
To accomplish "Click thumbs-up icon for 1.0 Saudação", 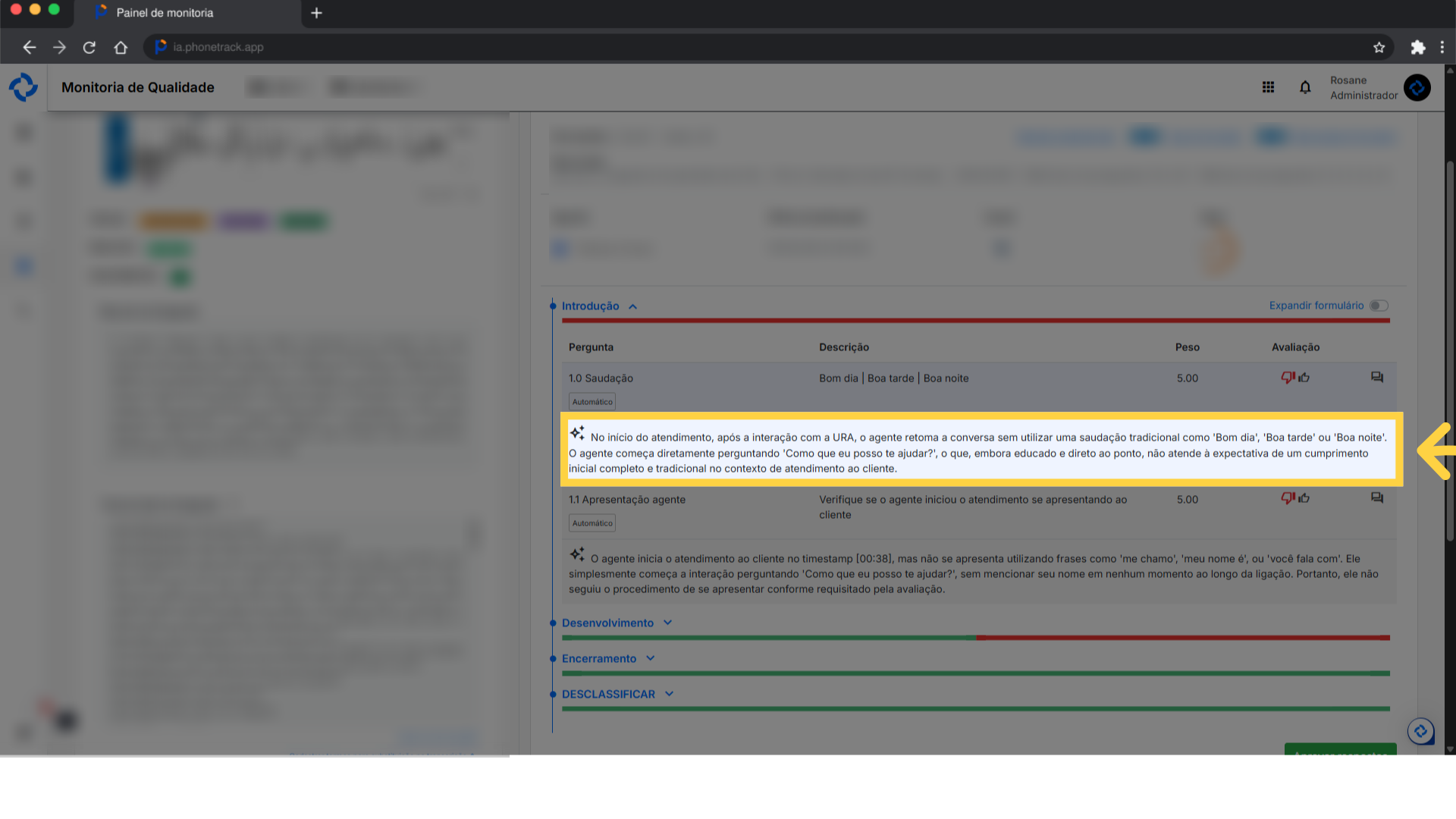I will pos(1304,378).
